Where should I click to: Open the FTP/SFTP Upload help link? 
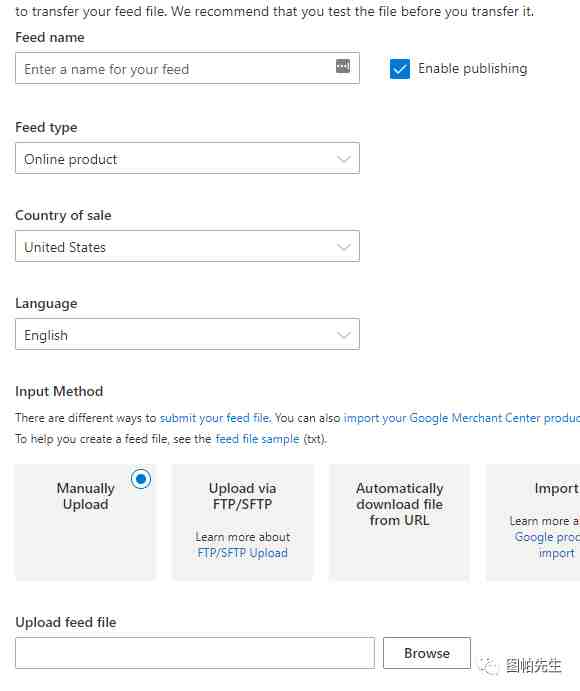pyautogui.click(x=242, y=553)
